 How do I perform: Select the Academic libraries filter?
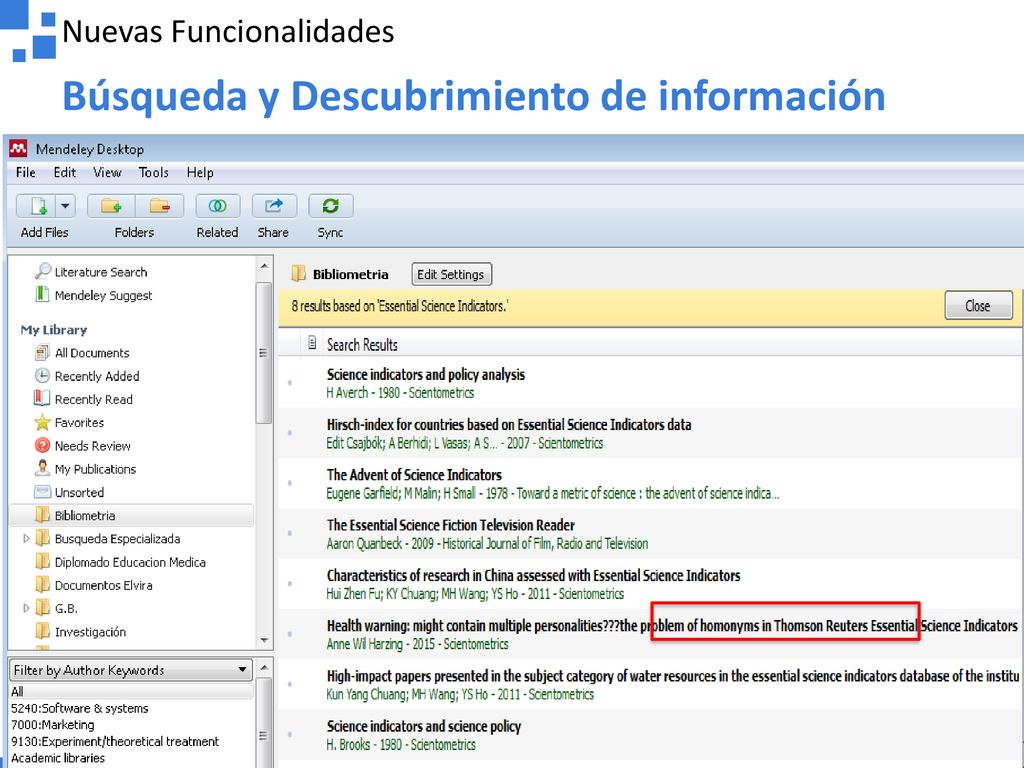coord(58,758)
